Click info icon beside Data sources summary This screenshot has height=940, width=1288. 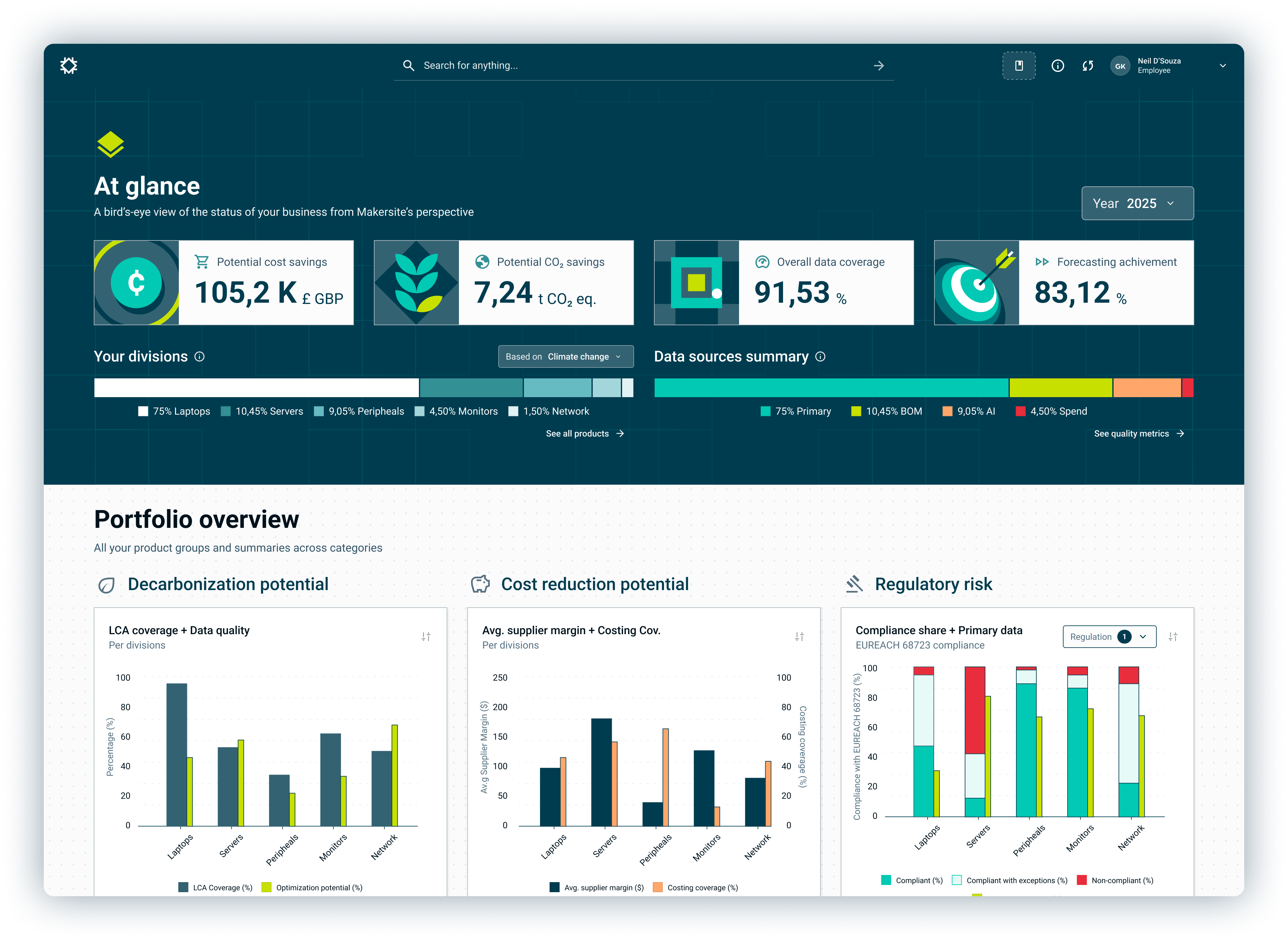(x=820, y=356)
